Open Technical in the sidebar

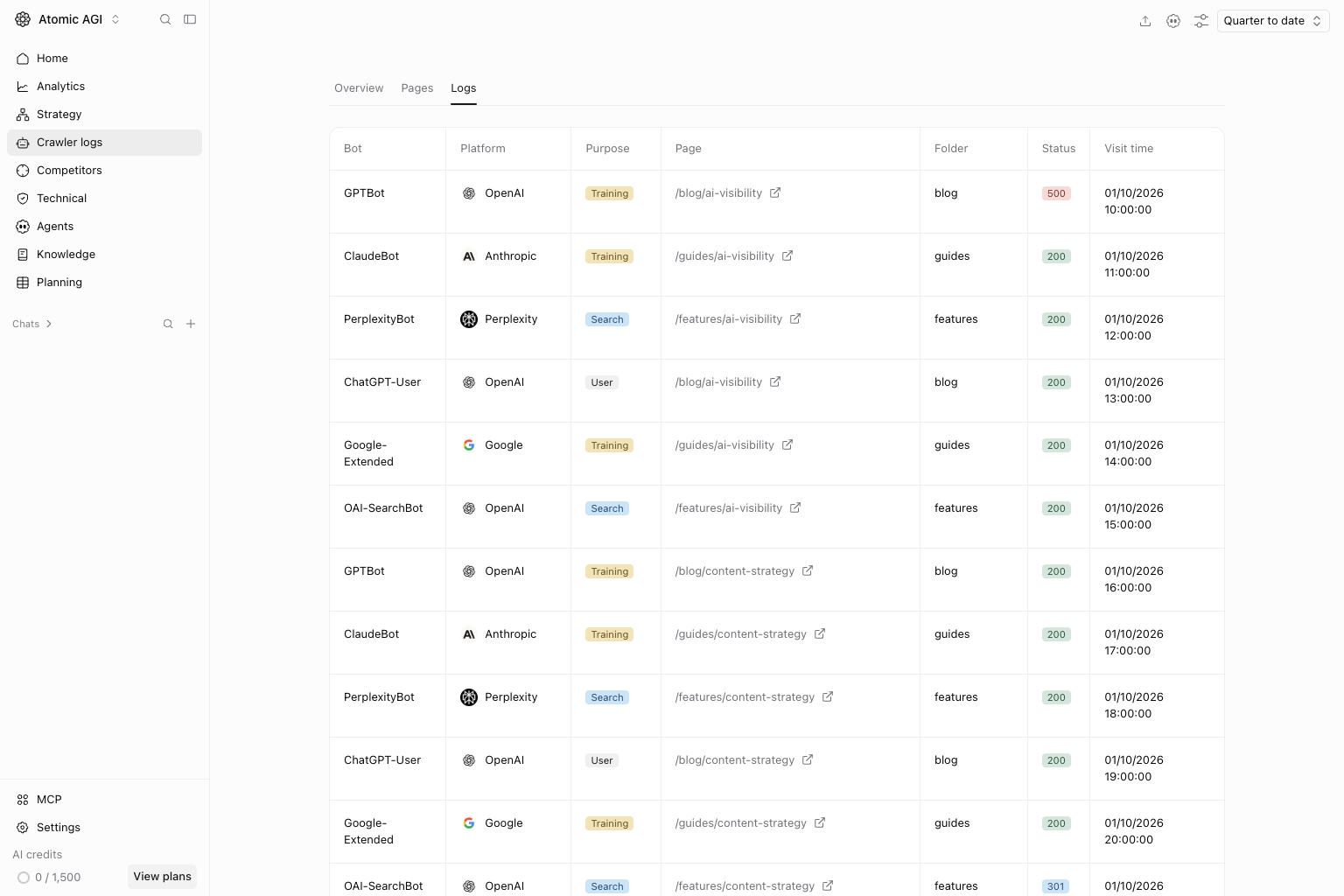[x=104, y=199]
